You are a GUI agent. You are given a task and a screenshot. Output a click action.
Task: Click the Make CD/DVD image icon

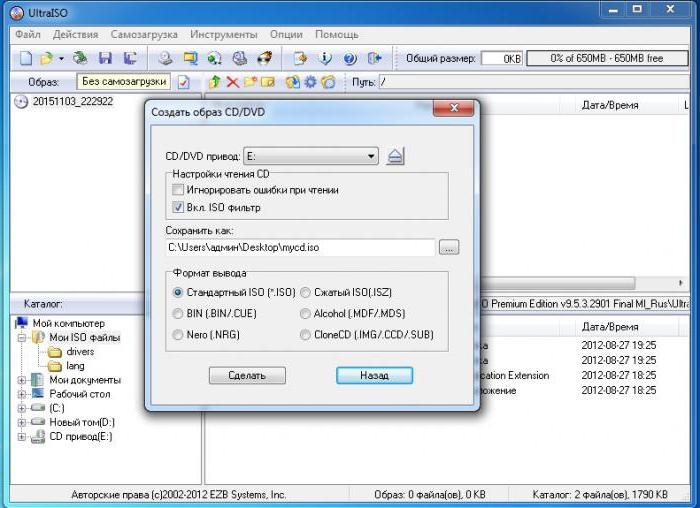pyautogui.click(x=166, y=58)
